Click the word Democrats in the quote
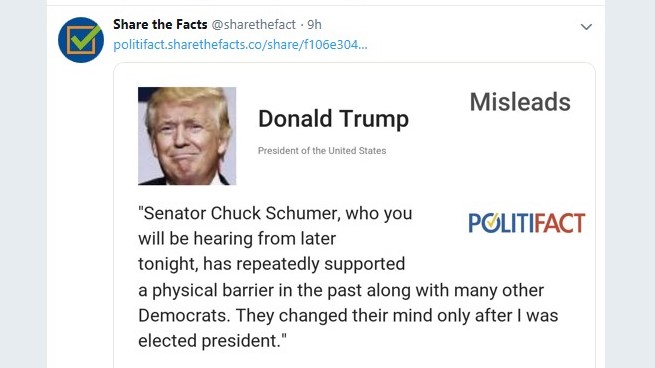The image size is (655, 368). tap(184, 315)
